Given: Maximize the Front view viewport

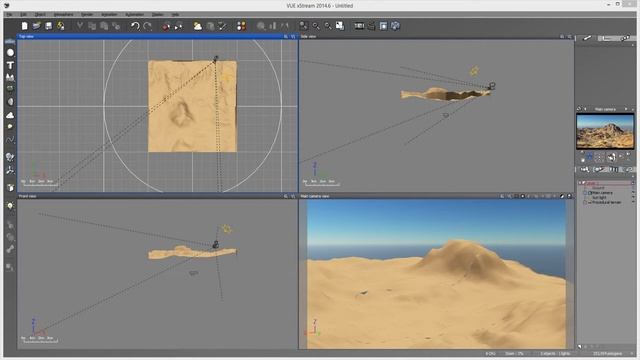Looking at the screenshot, I should click(293, 196).
